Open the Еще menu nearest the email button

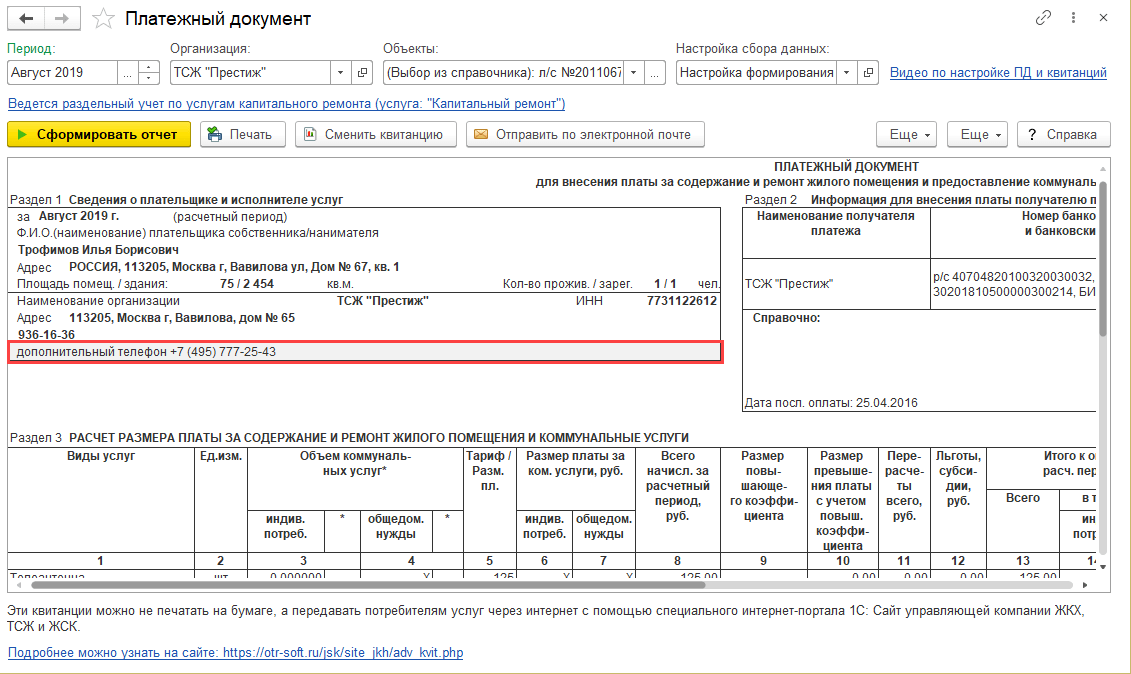click(x=906, y=134)
